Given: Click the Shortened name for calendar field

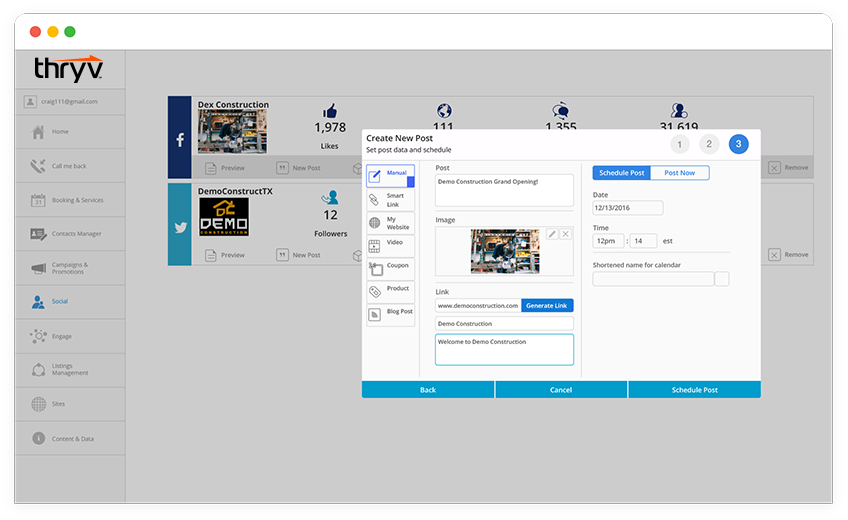Looking at the screenshot, I should pos(653,279).
